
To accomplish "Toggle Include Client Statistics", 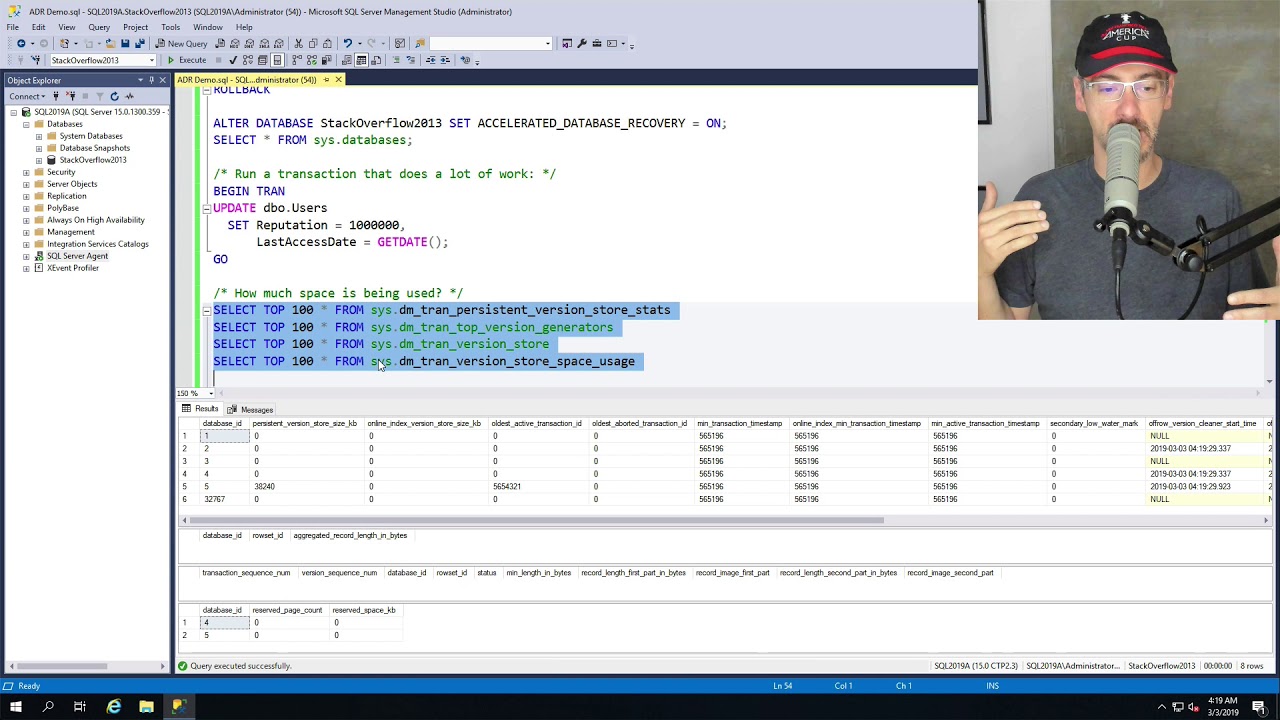I will coord(326,60).
